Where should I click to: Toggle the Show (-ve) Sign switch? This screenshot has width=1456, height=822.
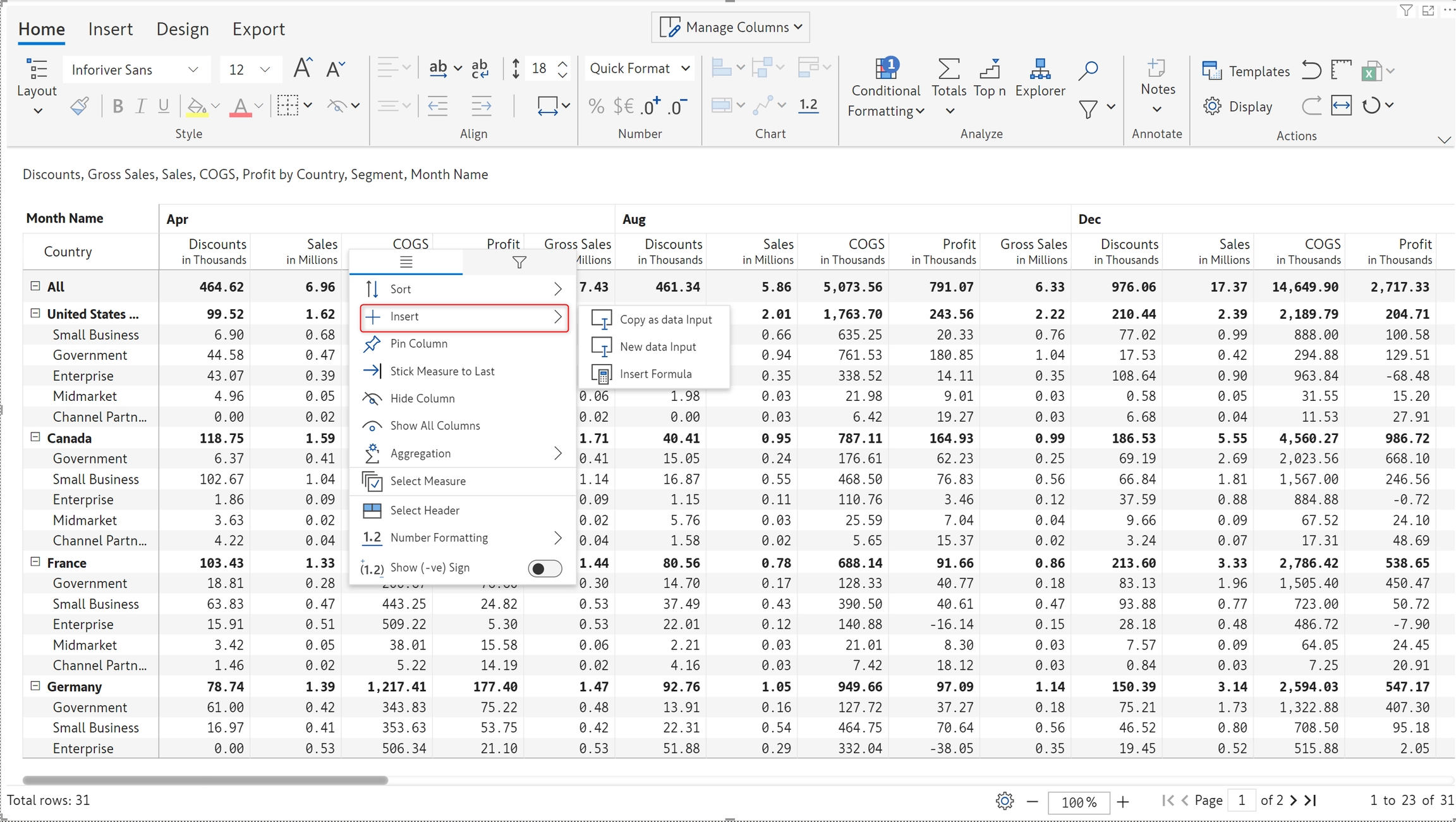[x=544, y=568]
